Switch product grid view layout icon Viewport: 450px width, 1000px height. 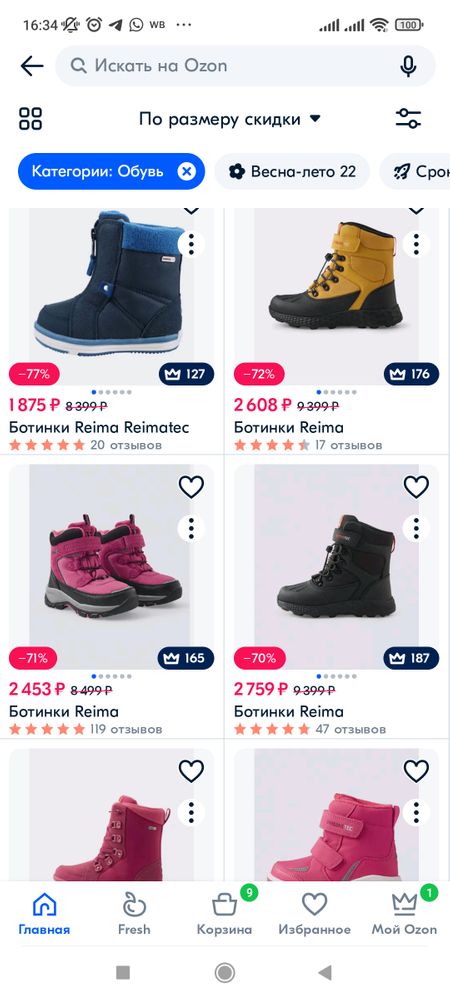(x=31, y=119)
